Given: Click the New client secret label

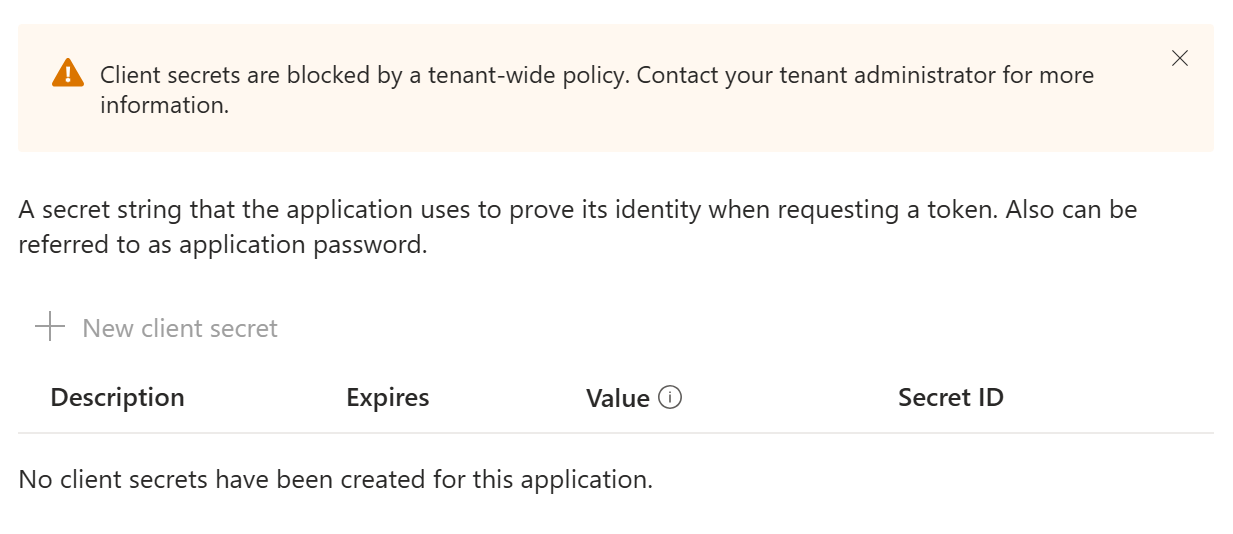Looking at the screenshot, I should tap(180, 328).
